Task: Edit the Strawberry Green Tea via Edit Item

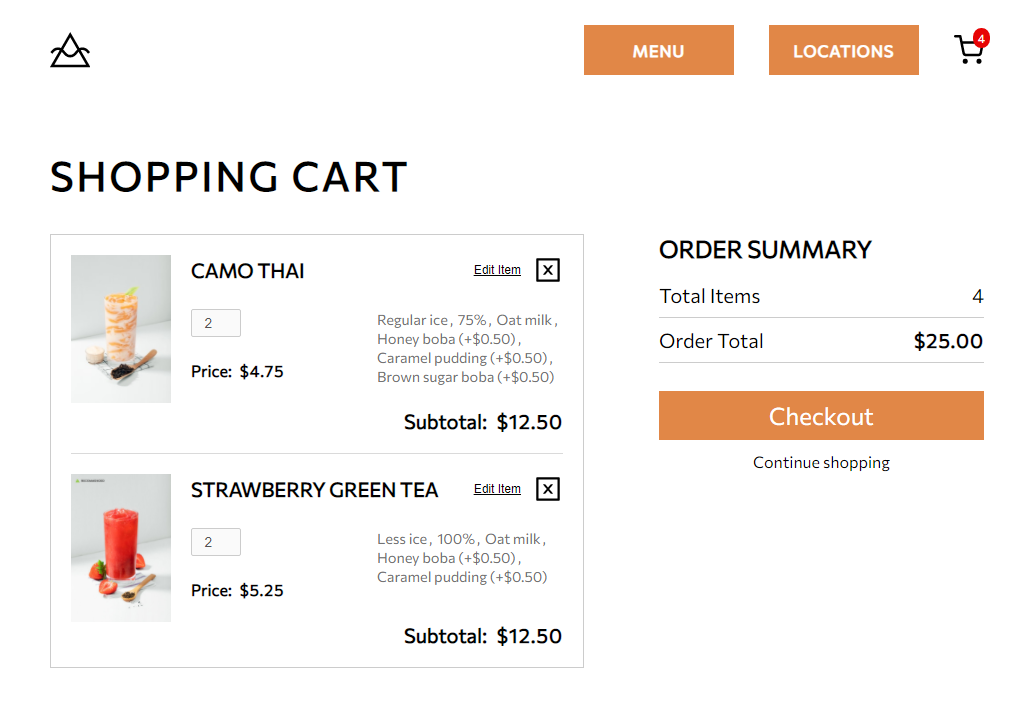Action: coord(497,488)
